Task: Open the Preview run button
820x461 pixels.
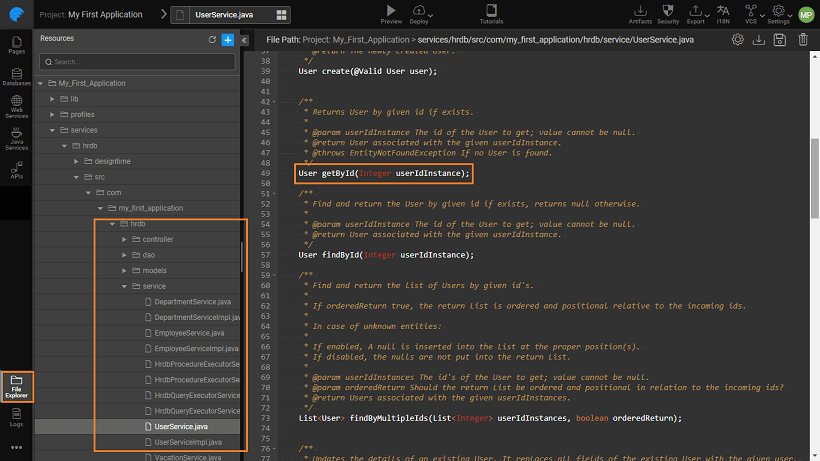Action: click(391, 13)
